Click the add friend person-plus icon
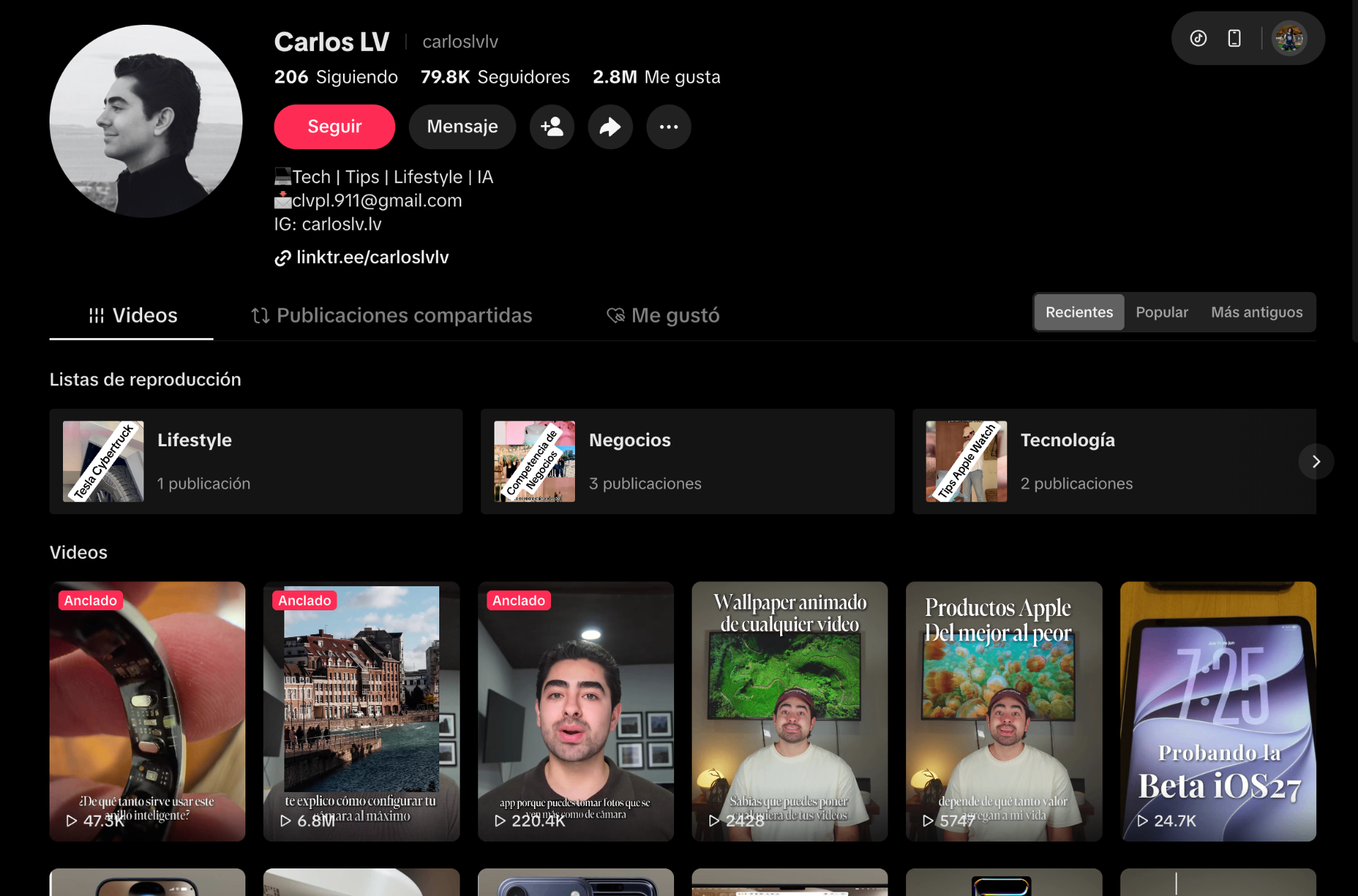Screen dimensions: 1358x896 [x=552, y=127]
